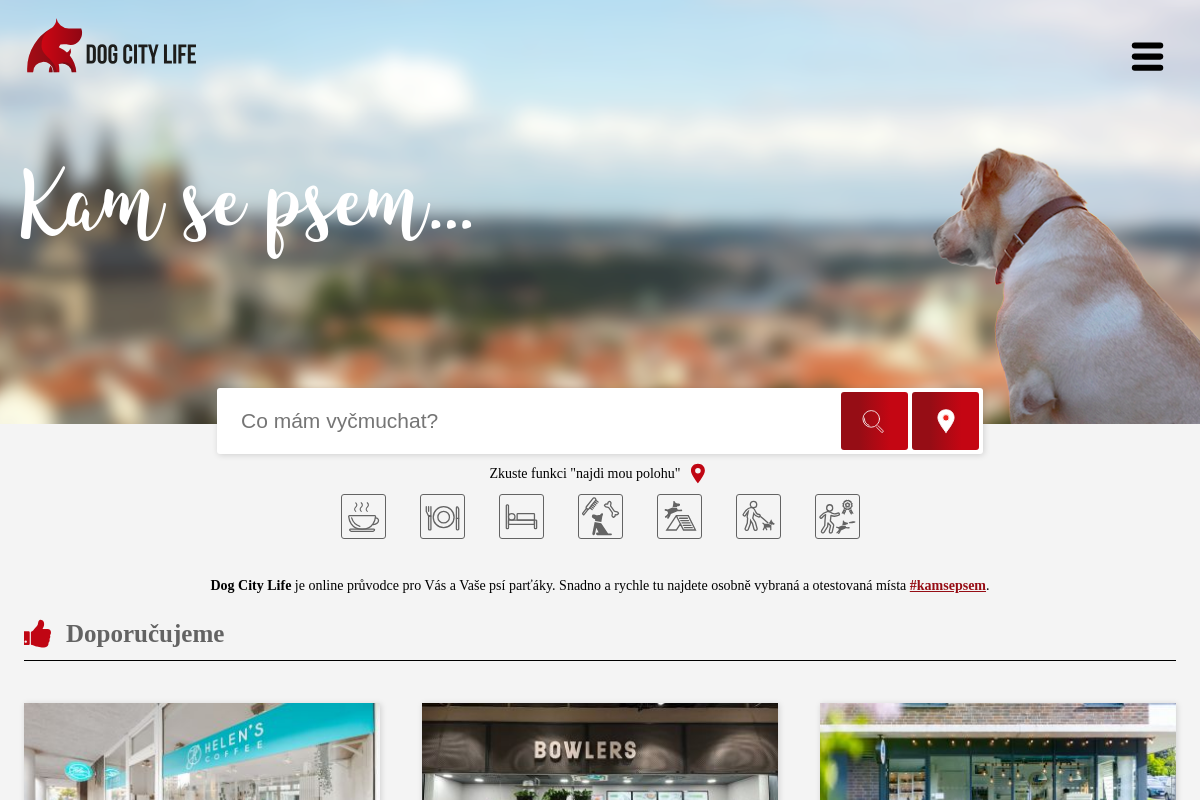
Task: Click the red location pin button
Action: [x=945, y=421]
